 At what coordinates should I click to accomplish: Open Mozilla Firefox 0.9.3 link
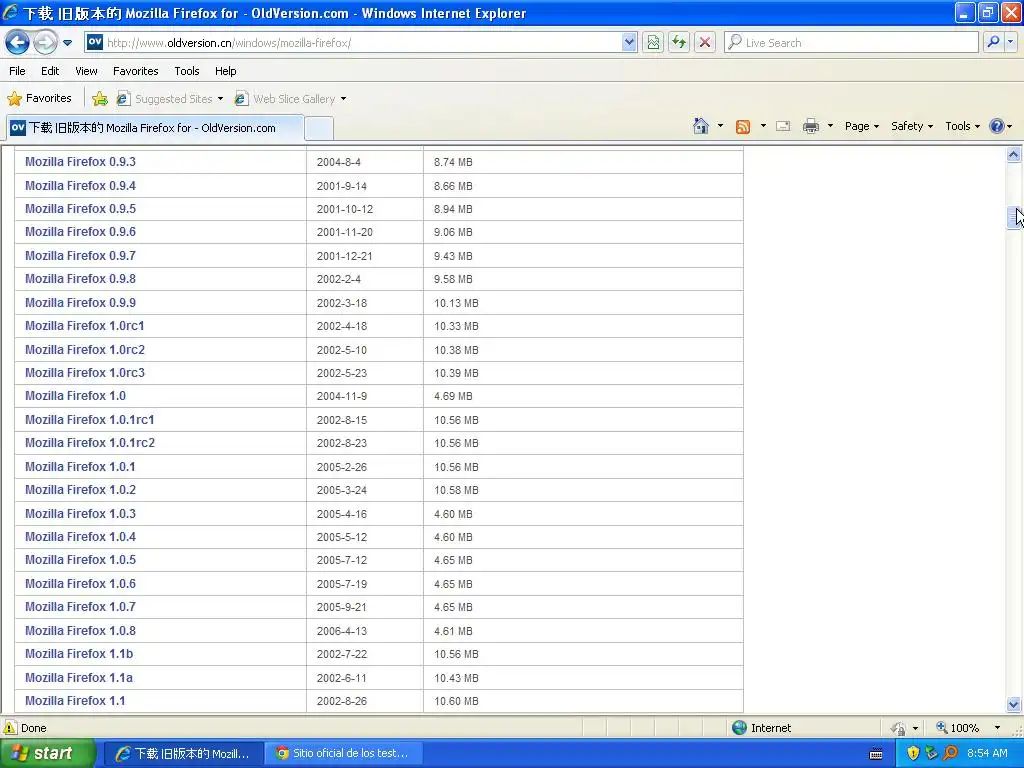pos(80,162)
